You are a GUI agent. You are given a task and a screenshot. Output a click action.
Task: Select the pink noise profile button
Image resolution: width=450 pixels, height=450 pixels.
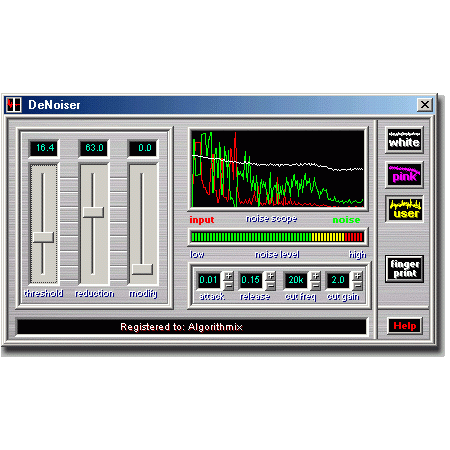404,175
